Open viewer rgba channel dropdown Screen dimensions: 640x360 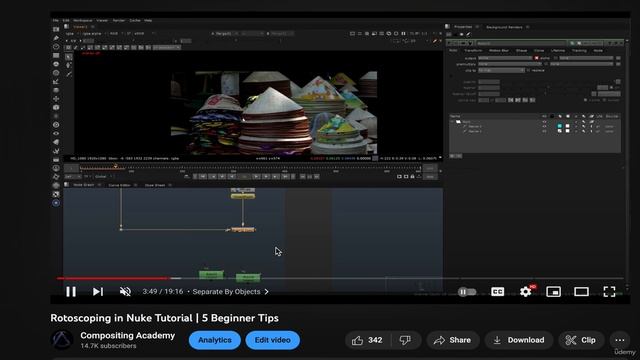71,33
